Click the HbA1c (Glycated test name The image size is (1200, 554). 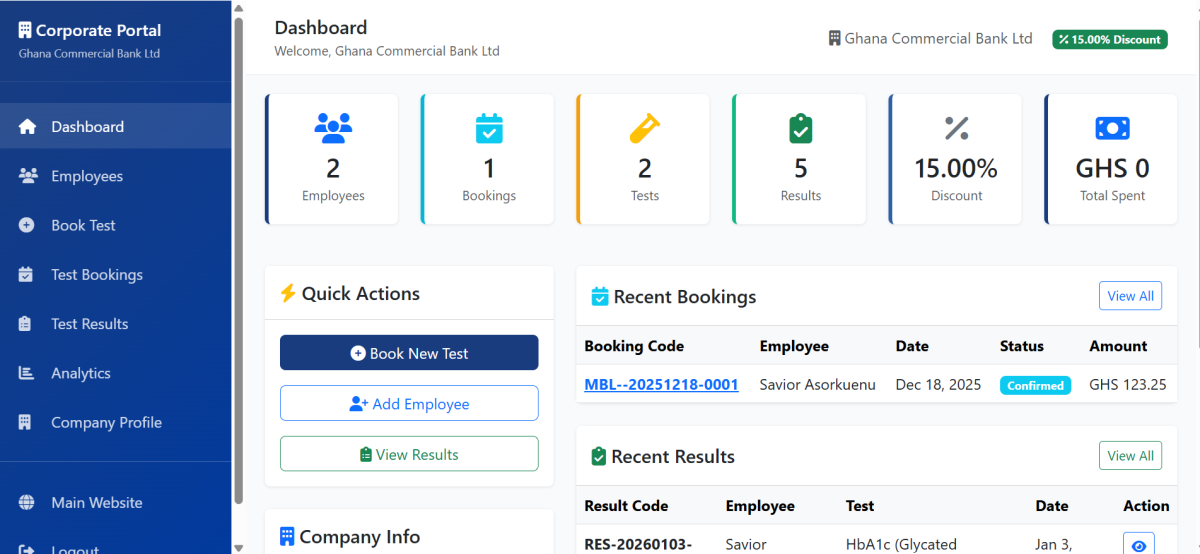click(901, 545)
